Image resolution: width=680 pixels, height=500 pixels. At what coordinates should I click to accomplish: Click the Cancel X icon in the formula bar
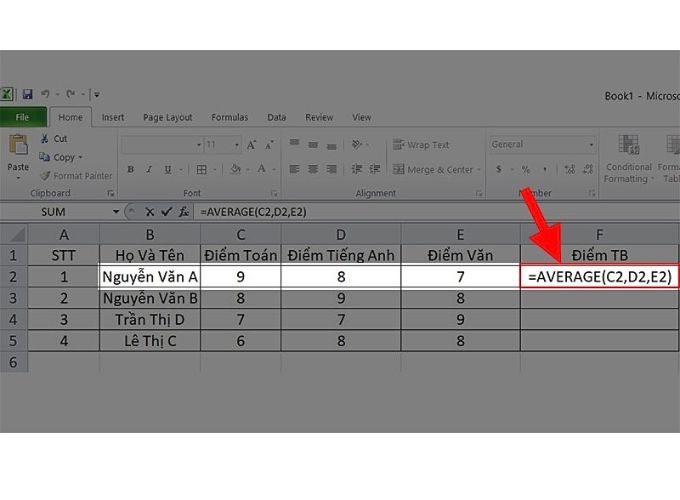(x=150, y=212)
